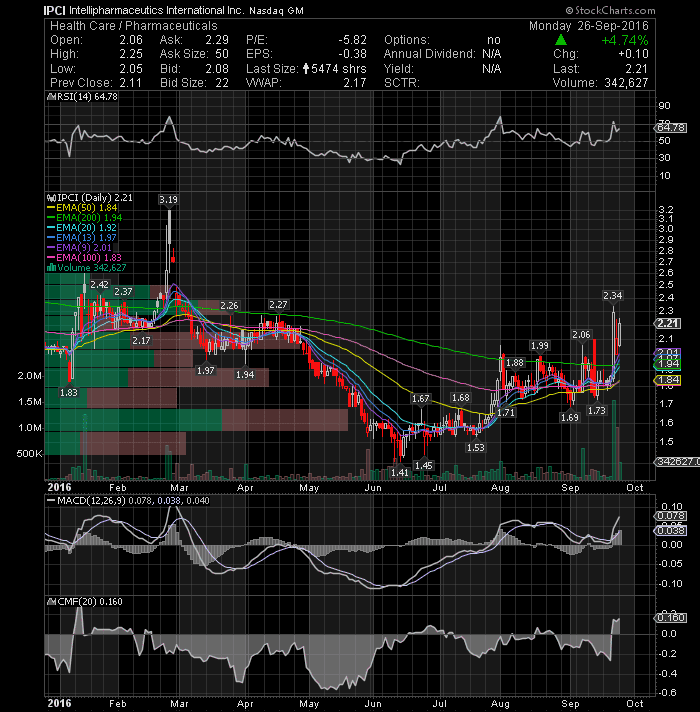Click the yellow 1.84 EMA tag on the axis
The height and width of the screenshot is (712, 700).
tap(668, 380)
